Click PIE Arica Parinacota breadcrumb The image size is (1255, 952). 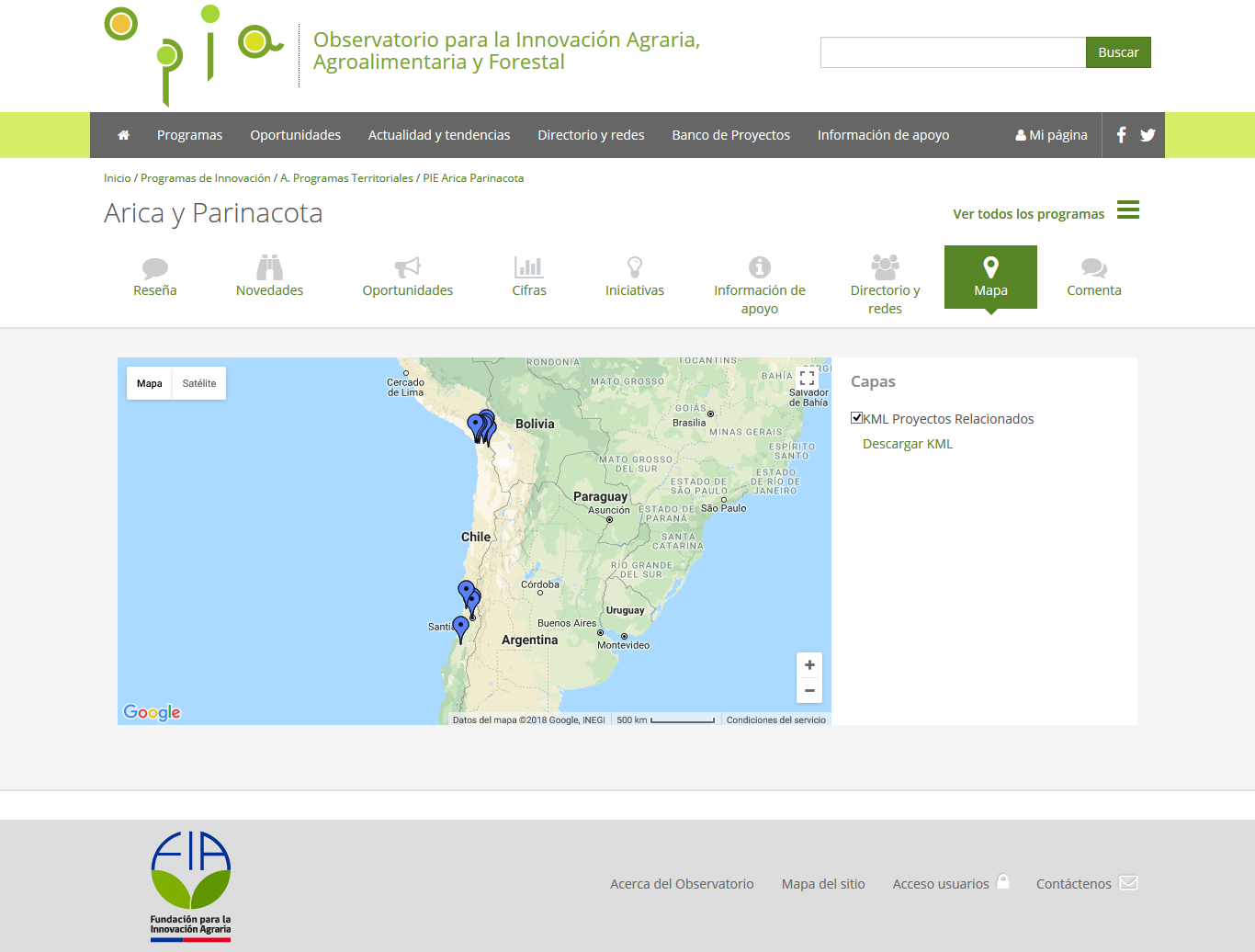(x=473, y=178)
